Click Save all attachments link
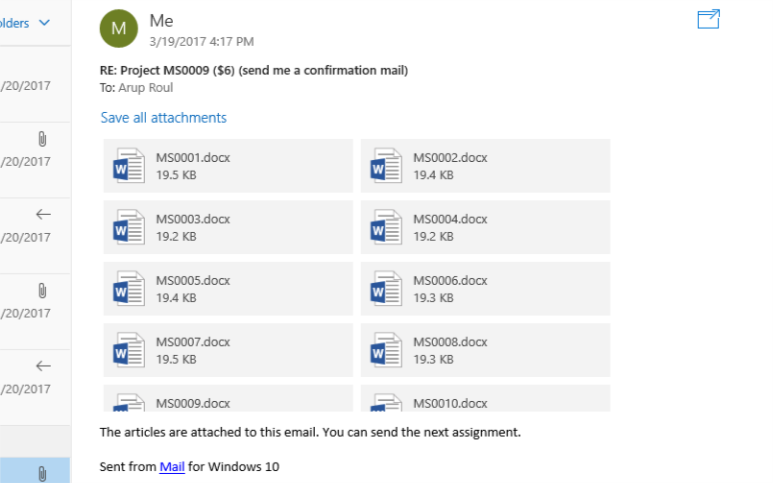This screenshot has height=483, width=773. coord(164,118)
